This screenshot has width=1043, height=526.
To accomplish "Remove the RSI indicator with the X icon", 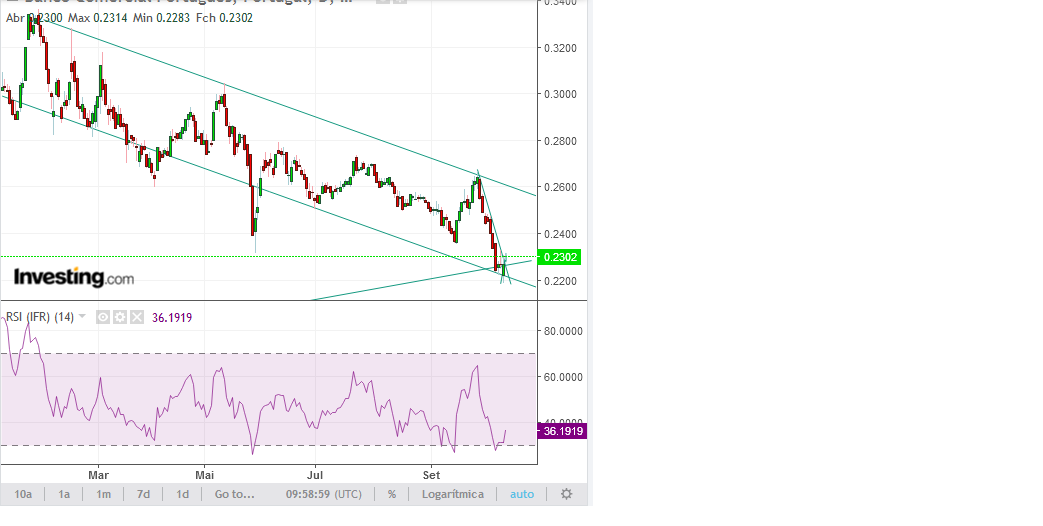I will coord(136,317).
